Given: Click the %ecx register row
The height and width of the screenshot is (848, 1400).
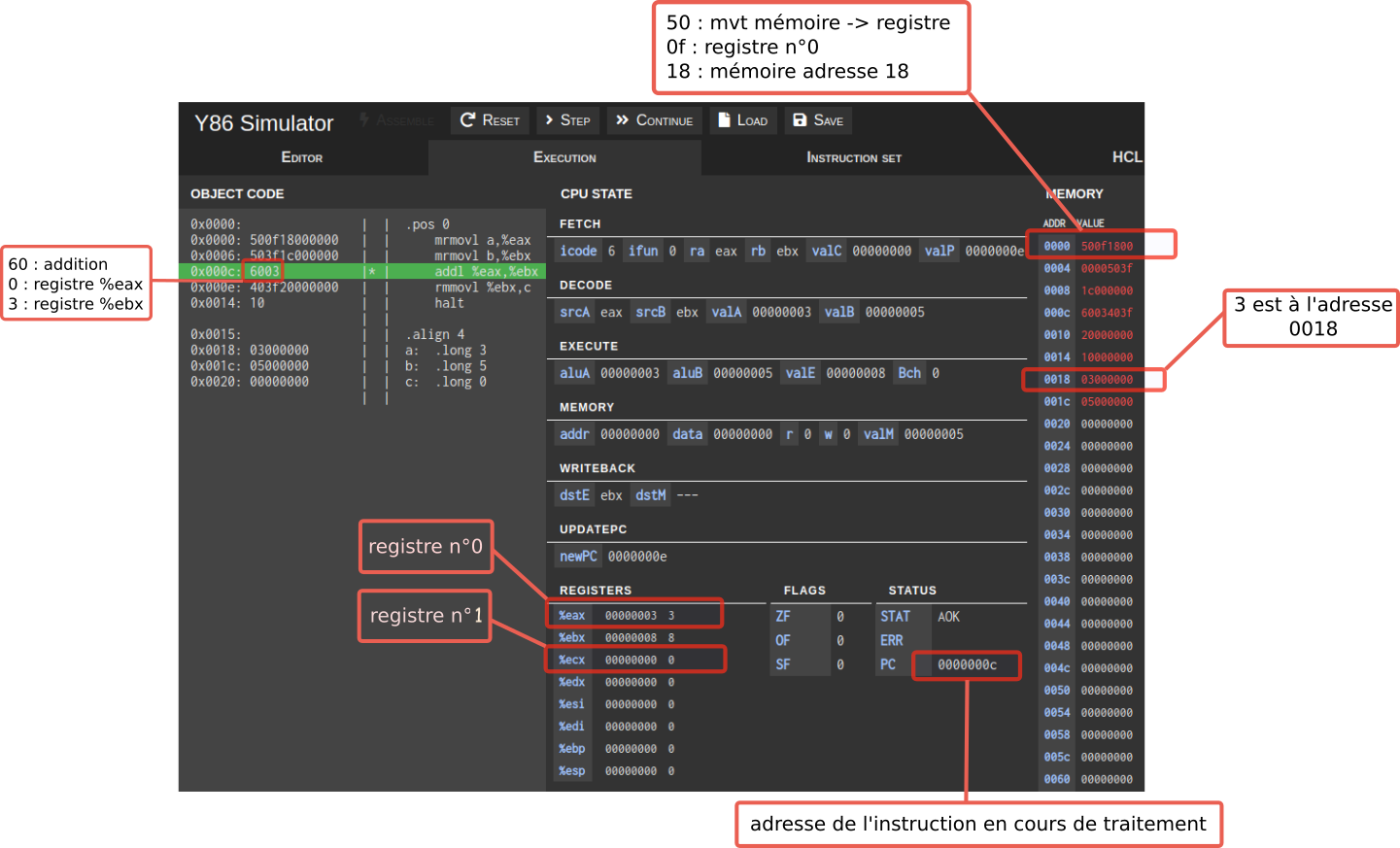Looking at the screenshot, I should tap(634, 660).
